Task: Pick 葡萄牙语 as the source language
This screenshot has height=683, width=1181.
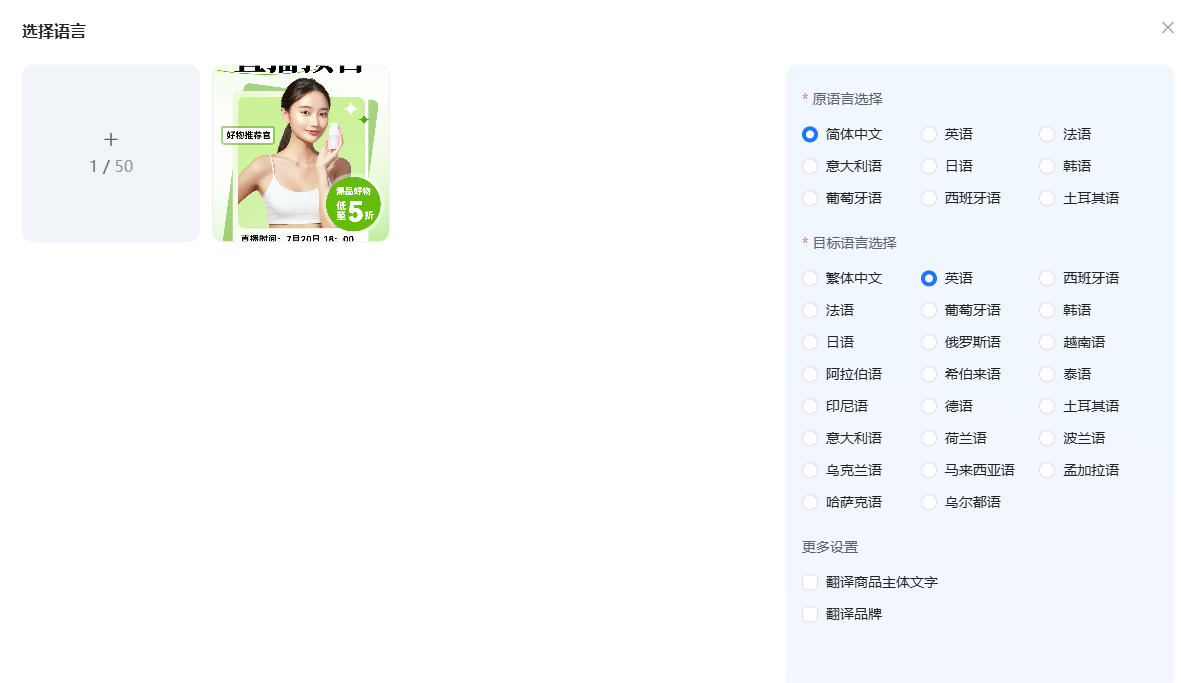Action: [x=811, y=198]
